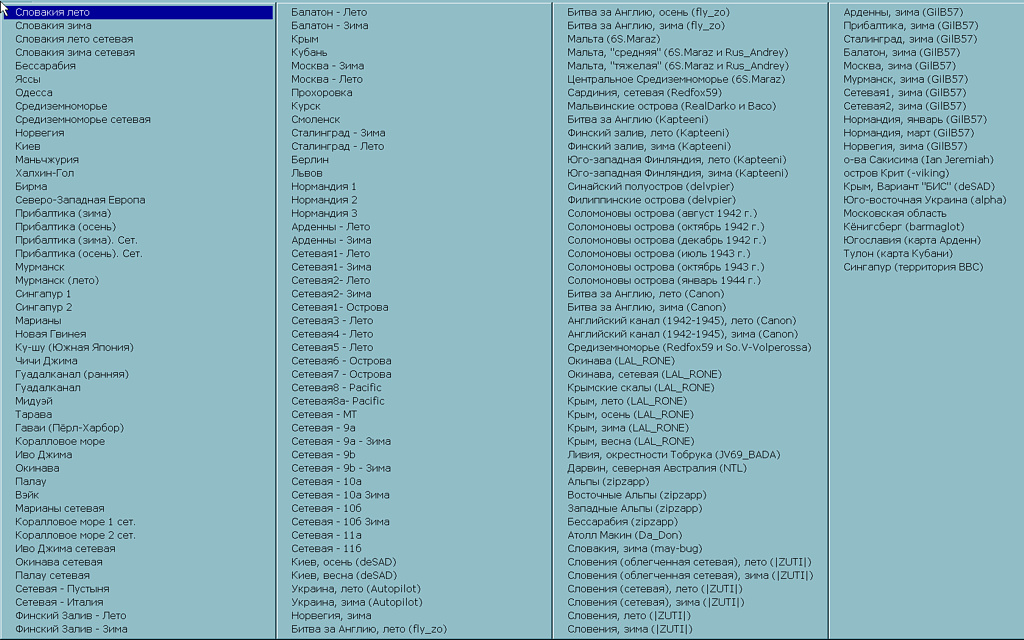Choose 'Сталинград, зима (GilB57)' entry
Image resolution: width=1024 pixels, height=640 pixels.
click(910, 39)
